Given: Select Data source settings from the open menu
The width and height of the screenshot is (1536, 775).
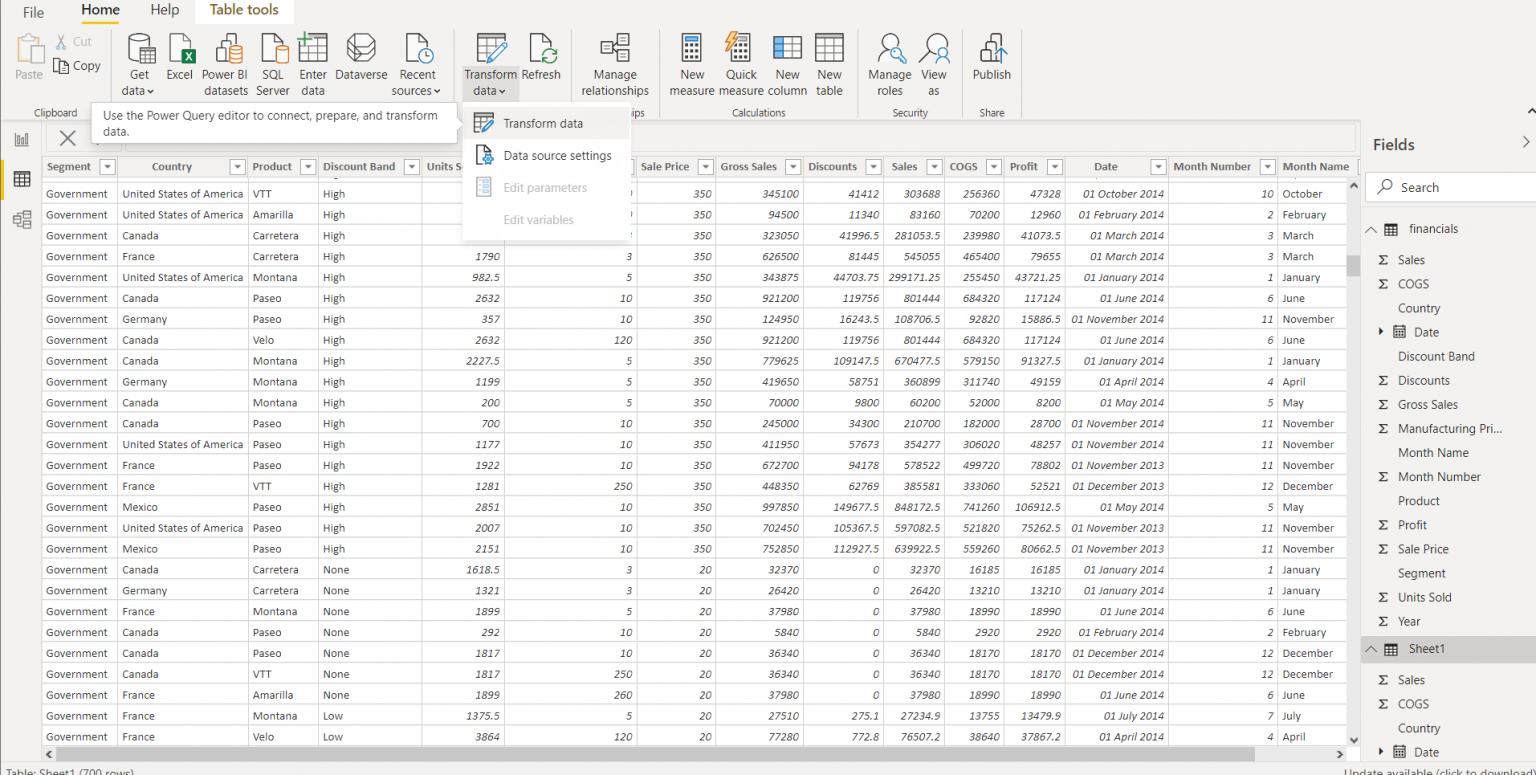Looking at the screenshot, I should [560, 155].
